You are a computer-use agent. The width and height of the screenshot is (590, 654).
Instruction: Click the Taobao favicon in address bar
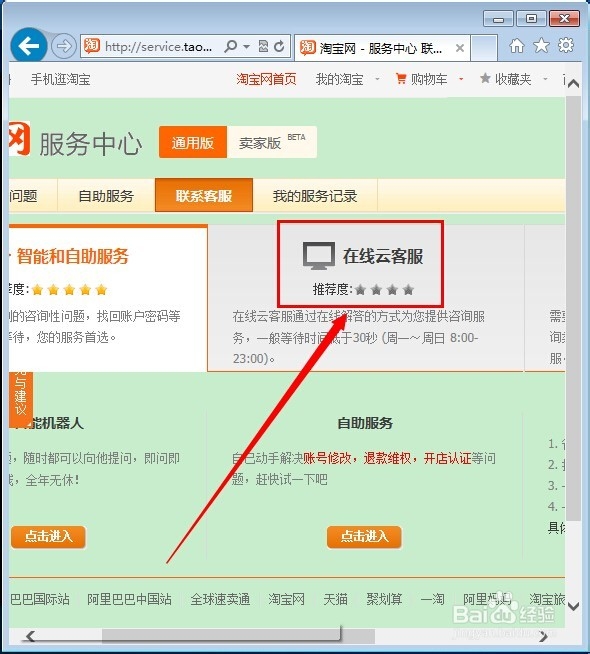[x=92, y=46]
